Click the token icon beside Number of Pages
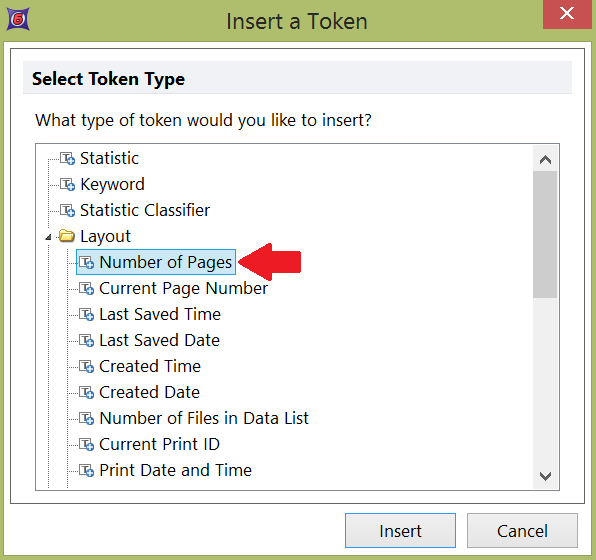This screenshot has width=596, height=560. (86, 262)
